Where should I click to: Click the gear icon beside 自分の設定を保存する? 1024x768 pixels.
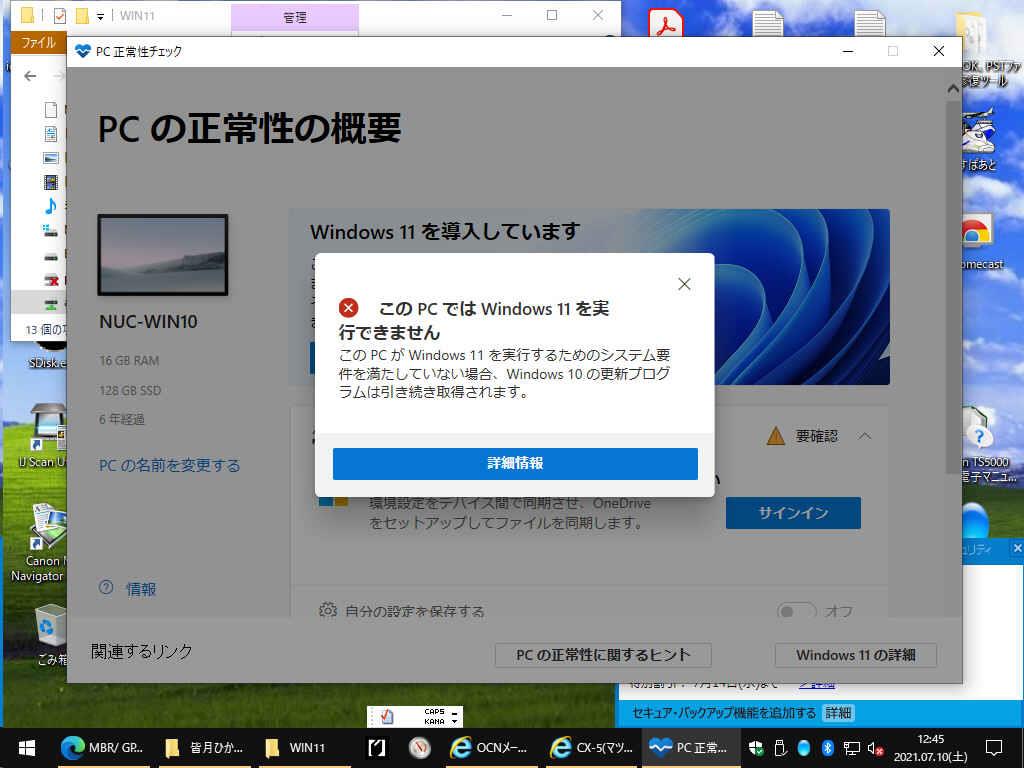[327, 610]
